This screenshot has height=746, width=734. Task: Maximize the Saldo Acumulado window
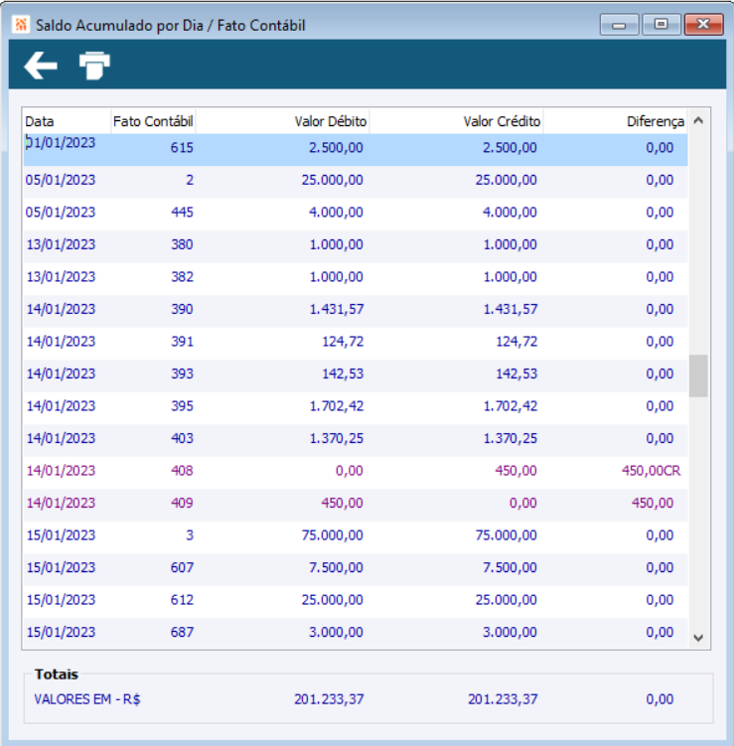tap(661, 25)
